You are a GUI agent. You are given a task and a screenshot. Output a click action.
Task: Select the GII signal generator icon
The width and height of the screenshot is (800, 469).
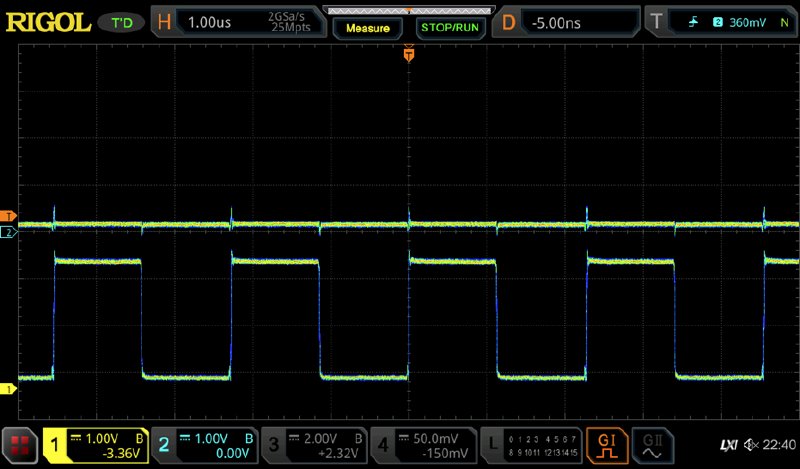[x=652, y=443]
